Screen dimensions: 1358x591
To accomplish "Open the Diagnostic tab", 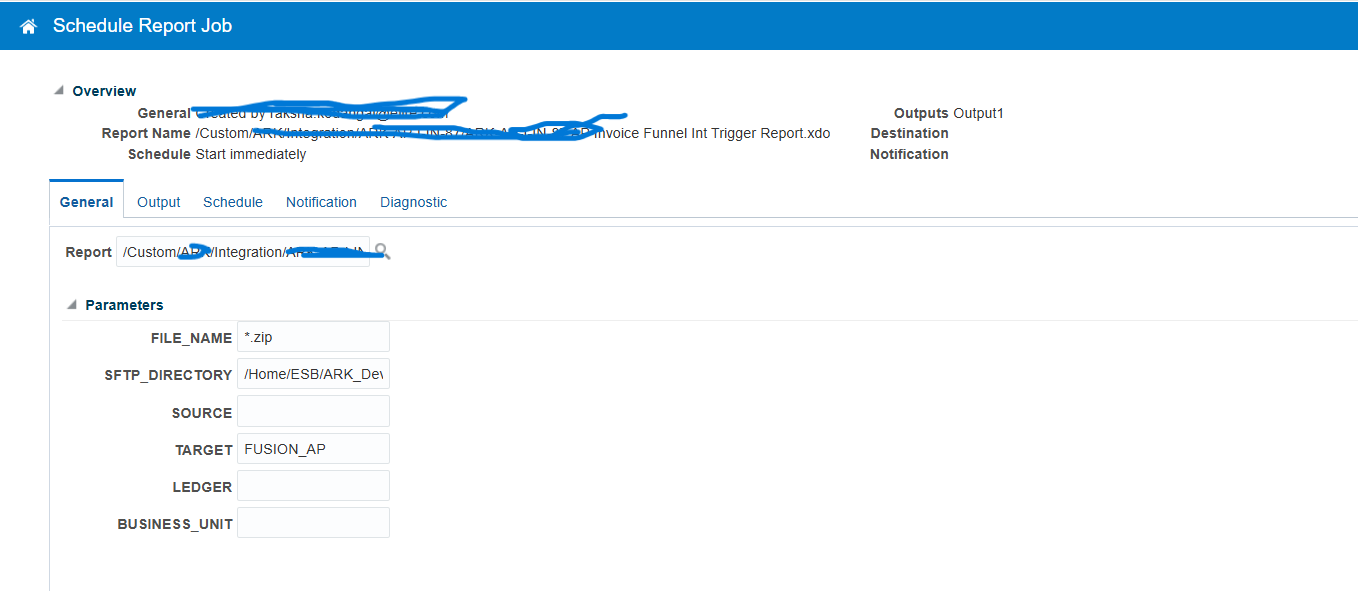I will point(413,201).
